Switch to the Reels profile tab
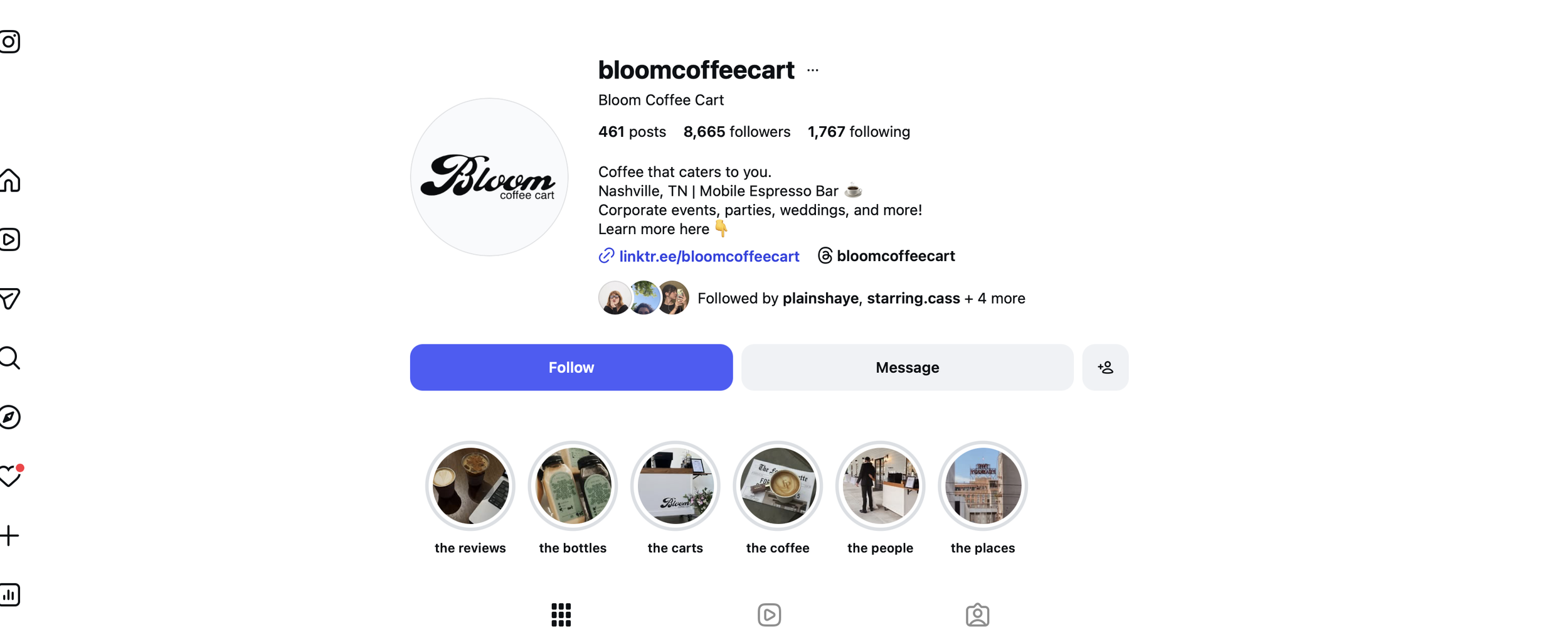 coord(769,614)
